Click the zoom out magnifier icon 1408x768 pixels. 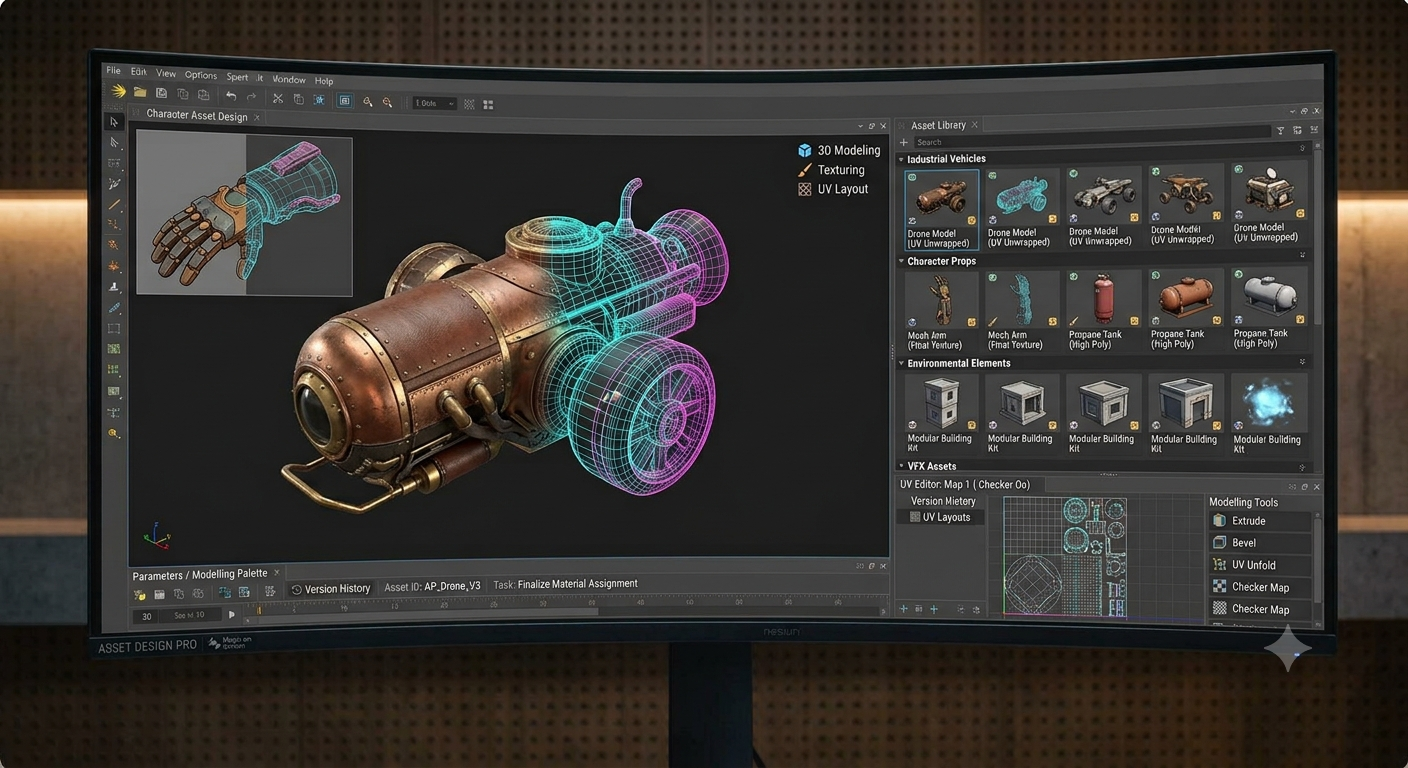(388, 102)
